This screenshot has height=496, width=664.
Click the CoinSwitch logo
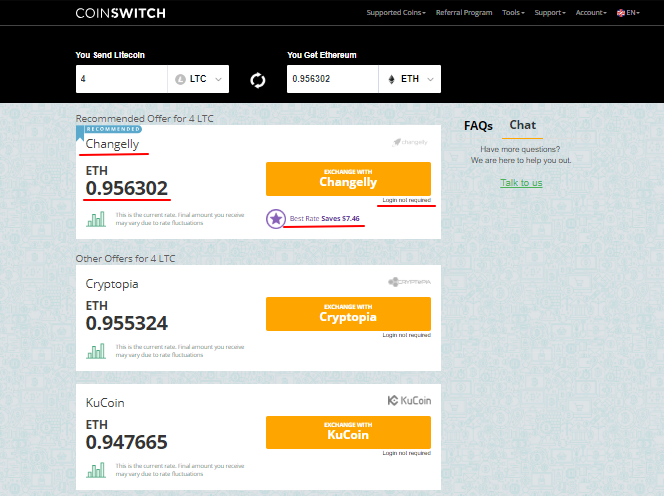point(120,13)
